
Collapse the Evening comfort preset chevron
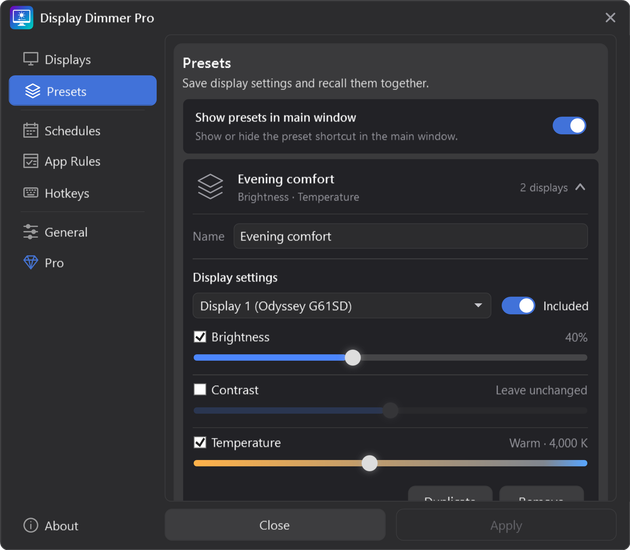click(580, 187)
